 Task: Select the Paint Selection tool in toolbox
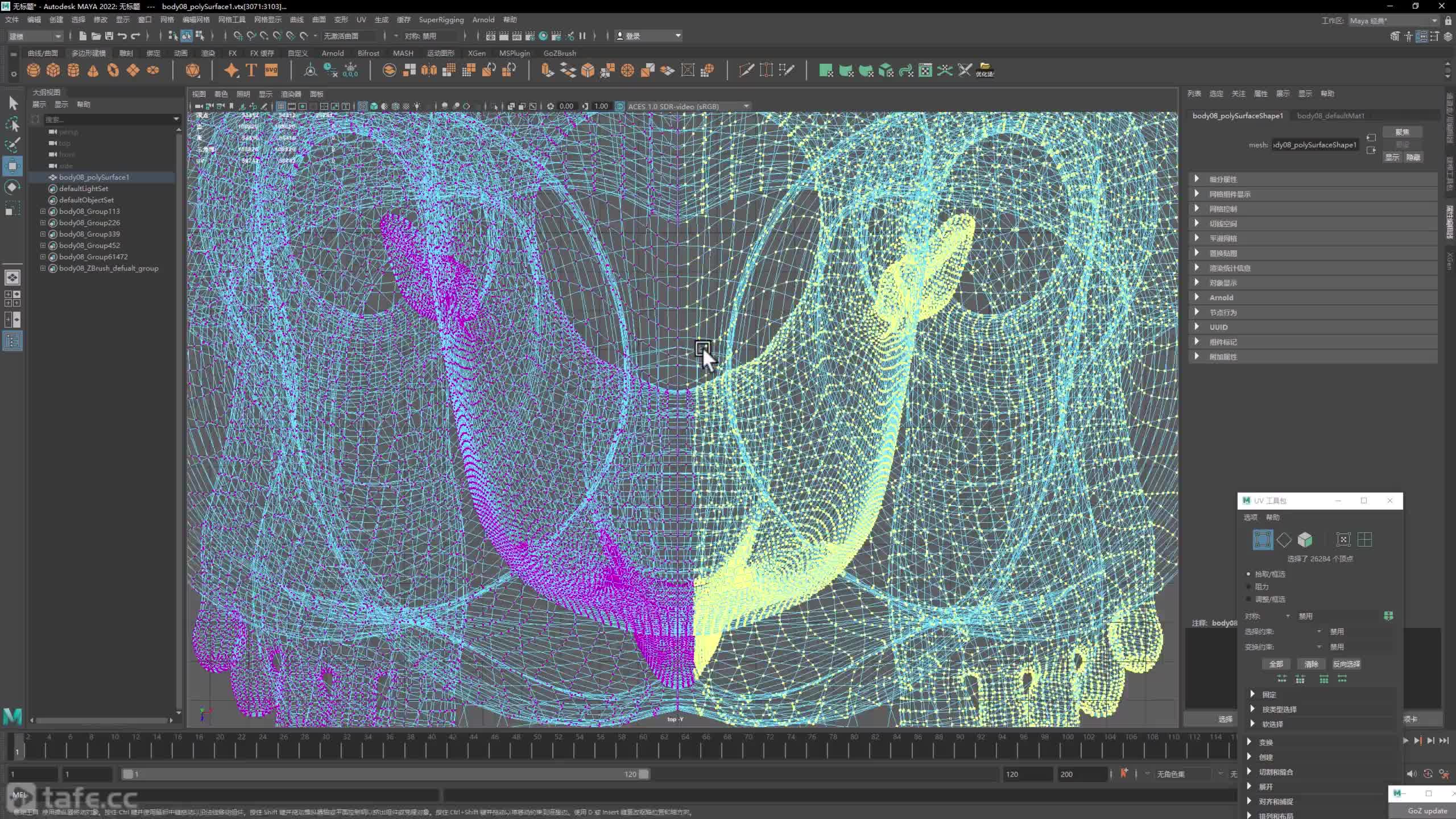tap(13, 144)
